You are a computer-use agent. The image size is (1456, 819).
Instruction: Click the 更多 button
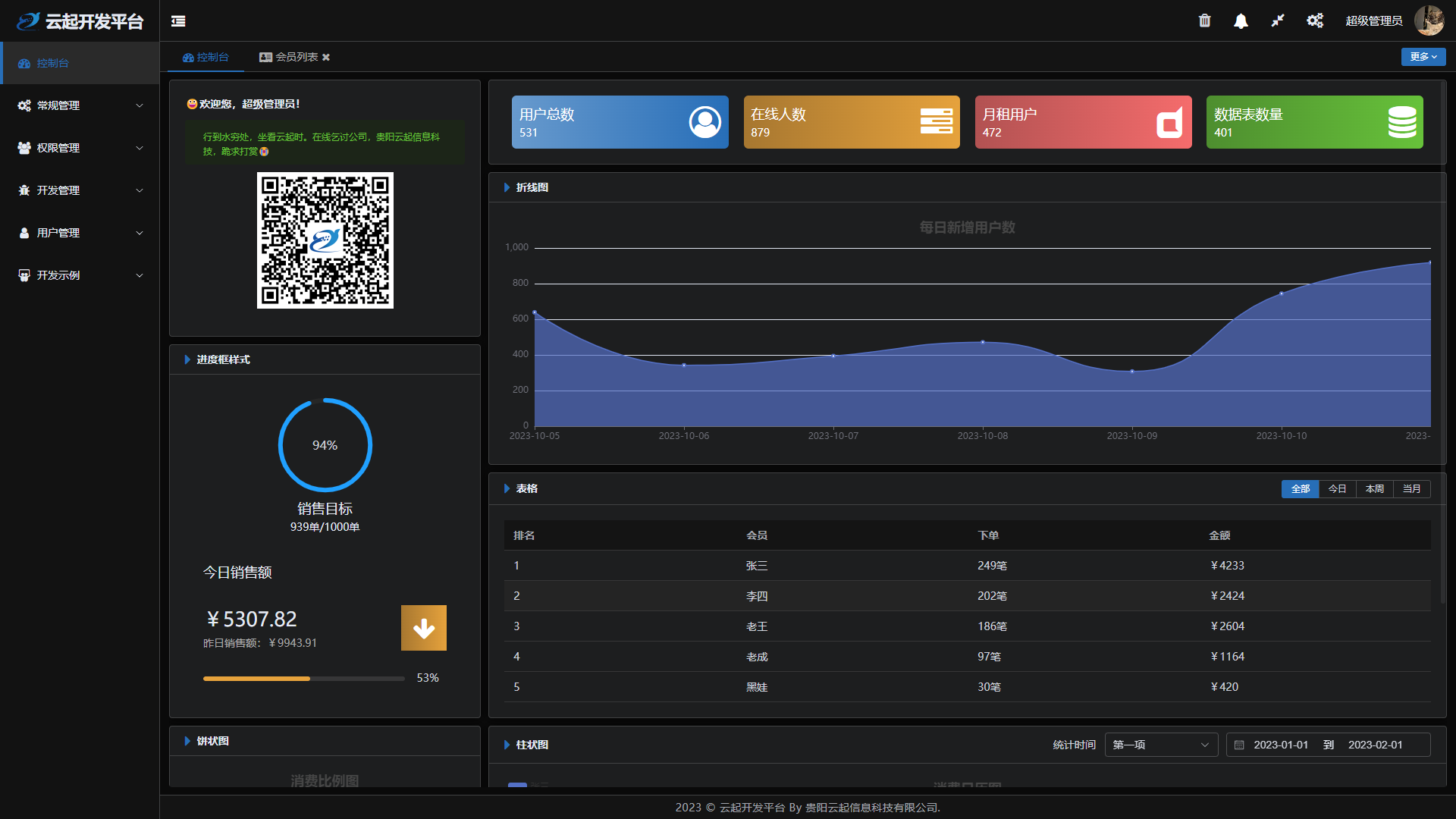tap(1423, 57)
